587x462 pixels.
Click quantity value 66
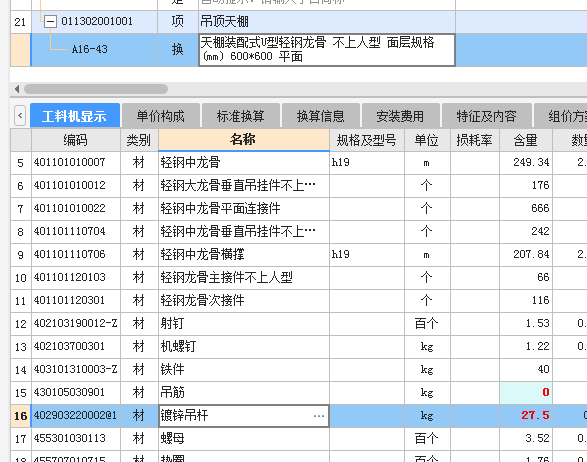click(x=526, y=277)
